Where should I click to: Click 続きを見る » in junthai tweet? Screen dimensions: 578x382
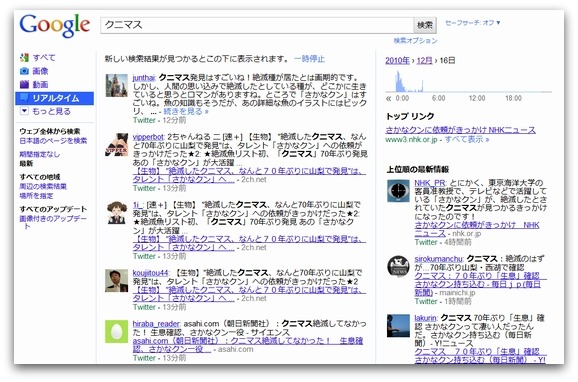pyautogui.click(x=186, y=111)
